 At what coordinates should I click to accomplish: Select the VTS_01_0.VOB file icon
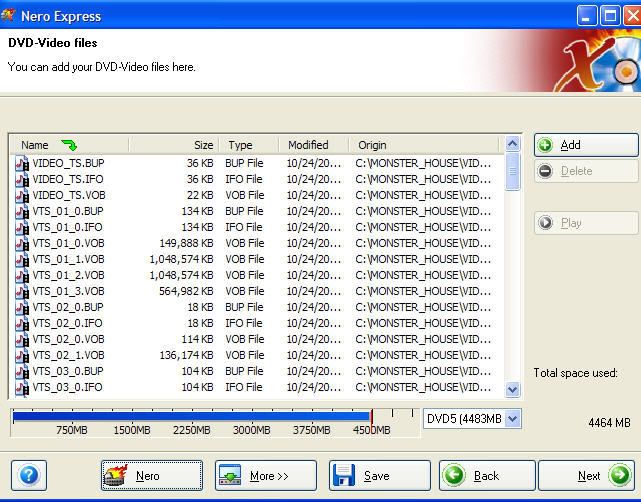click(x=22, y=244)
